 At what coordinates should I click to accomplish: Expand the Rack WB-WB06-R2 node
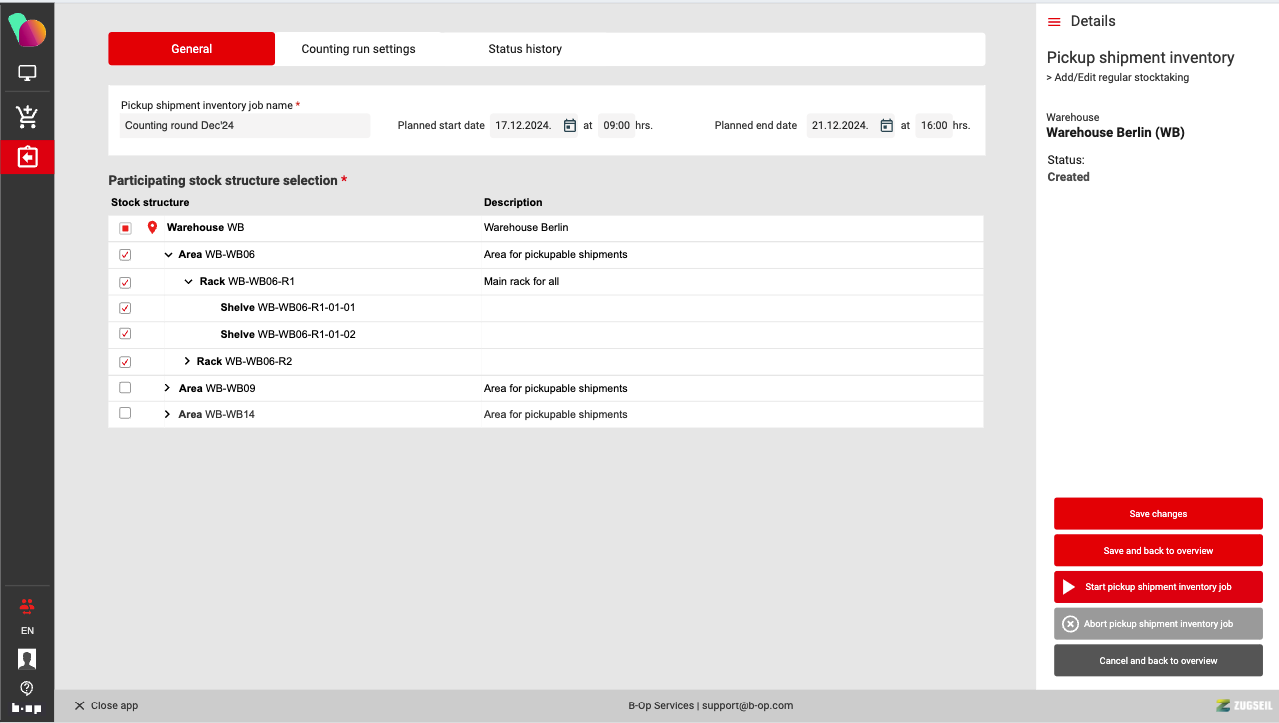click(187, 361)
